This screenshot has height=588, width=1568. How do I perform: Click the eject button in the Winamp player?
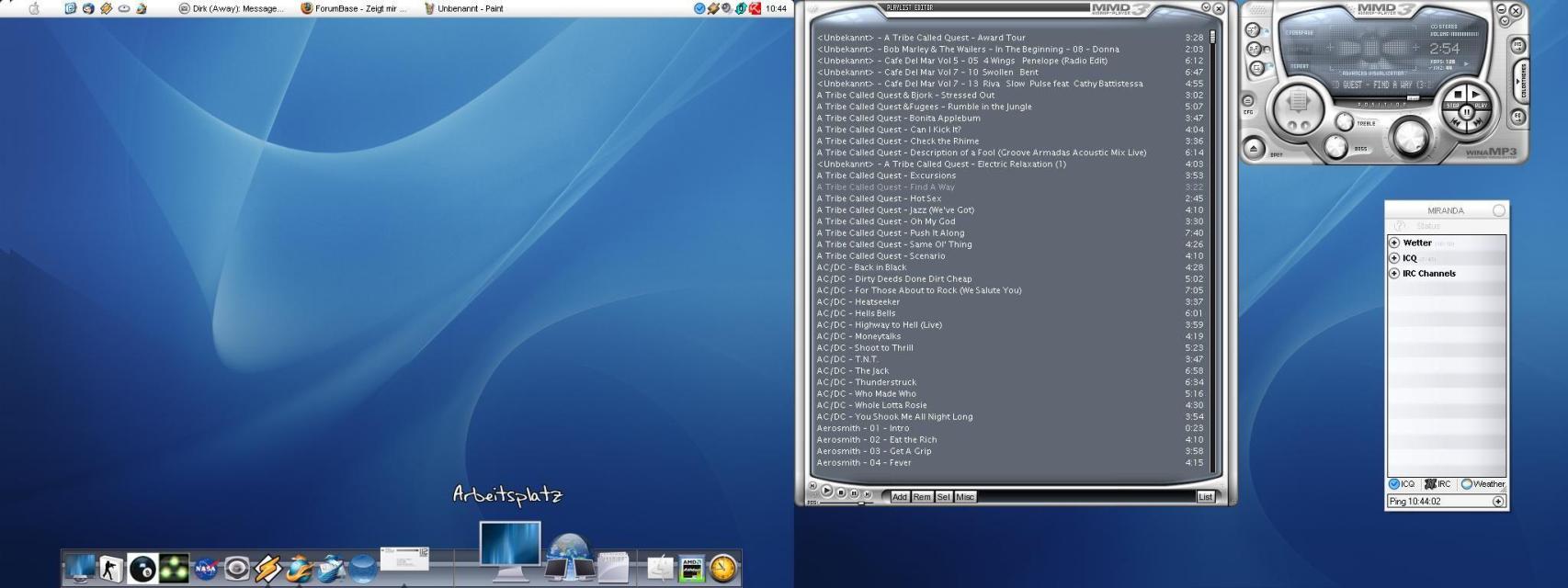(x=1253, y=148)
